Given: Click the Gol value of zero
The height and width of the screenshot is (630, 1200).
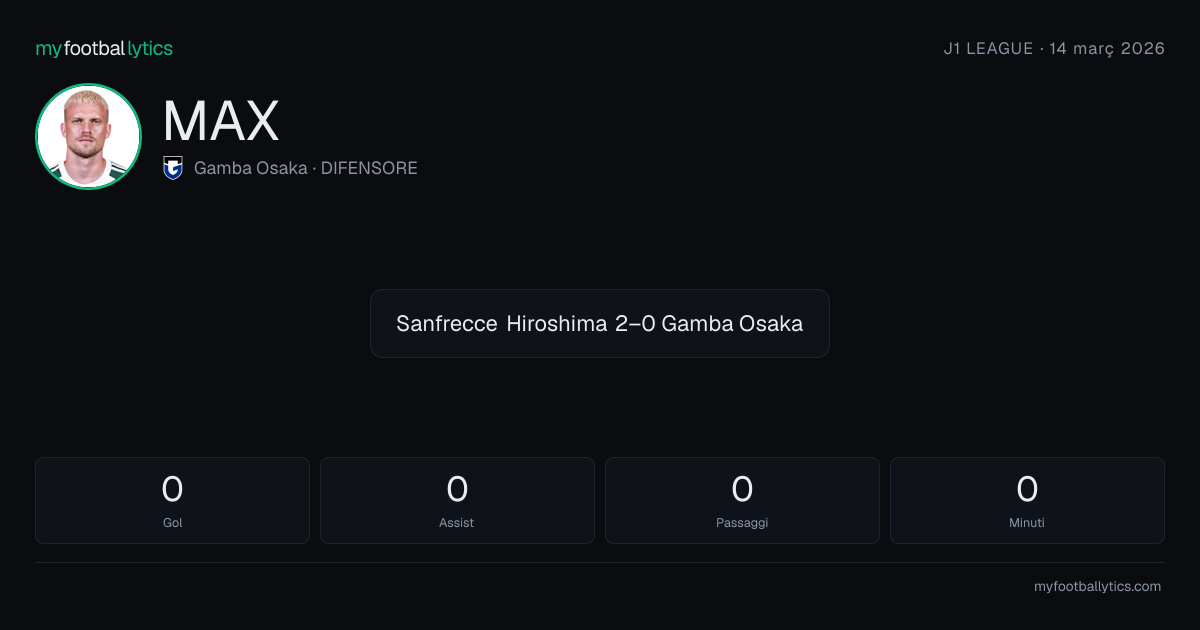Looking at the screenshot, I should 172,489.
